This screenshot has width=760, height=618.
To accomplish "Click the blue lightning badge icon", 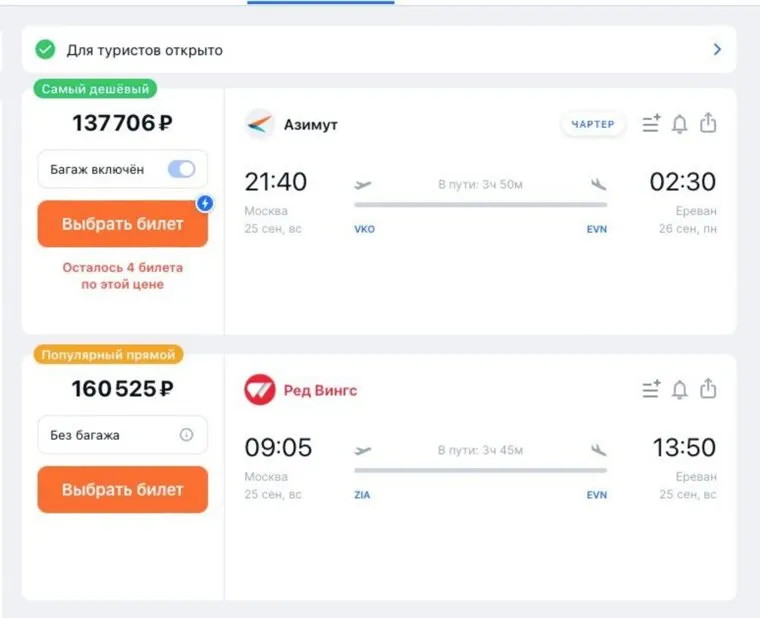I will [205, 203].
